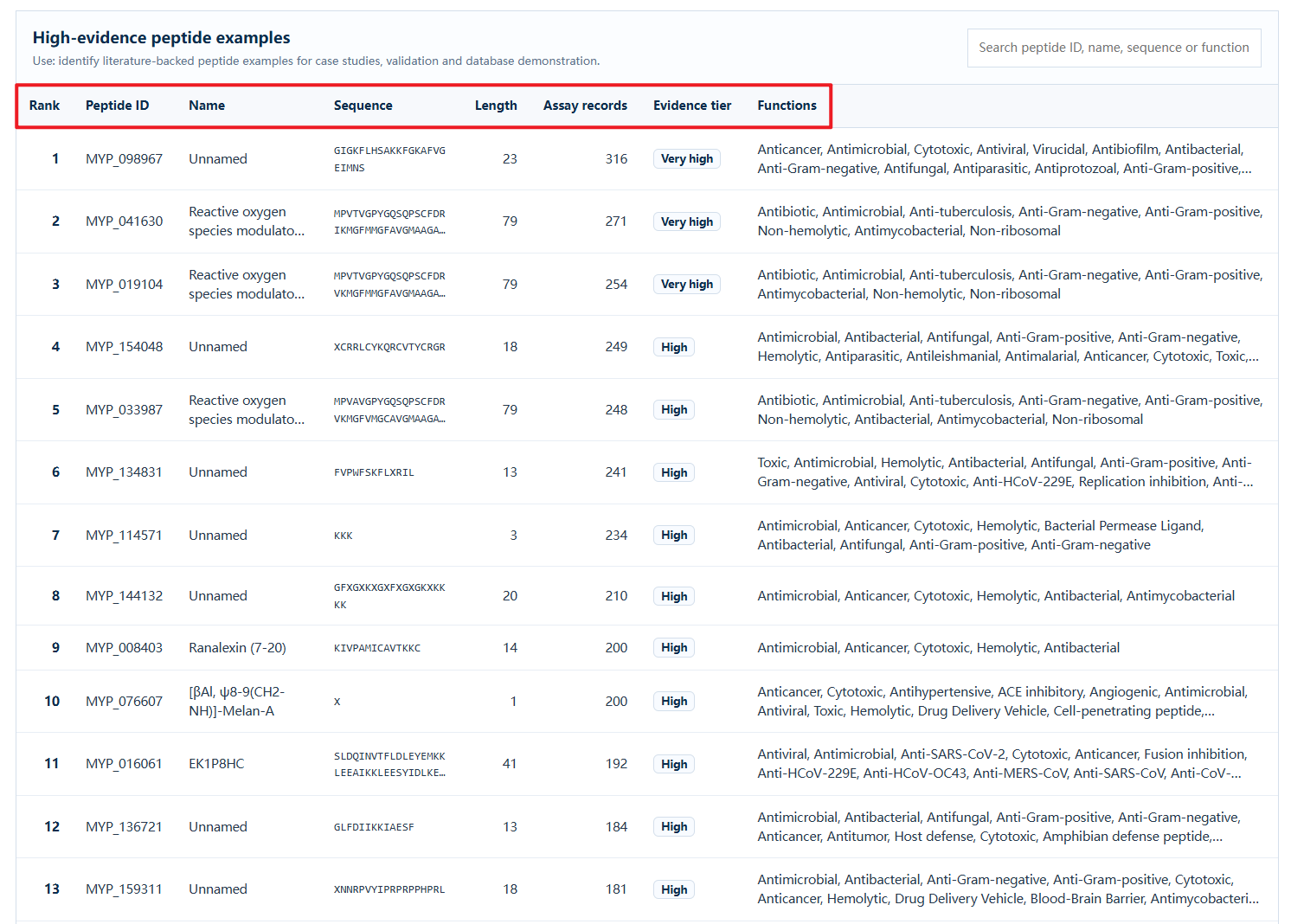Open peptide MYP_016061
Viewport: 1291px width, 924px height.
click(x=124, y=764)
